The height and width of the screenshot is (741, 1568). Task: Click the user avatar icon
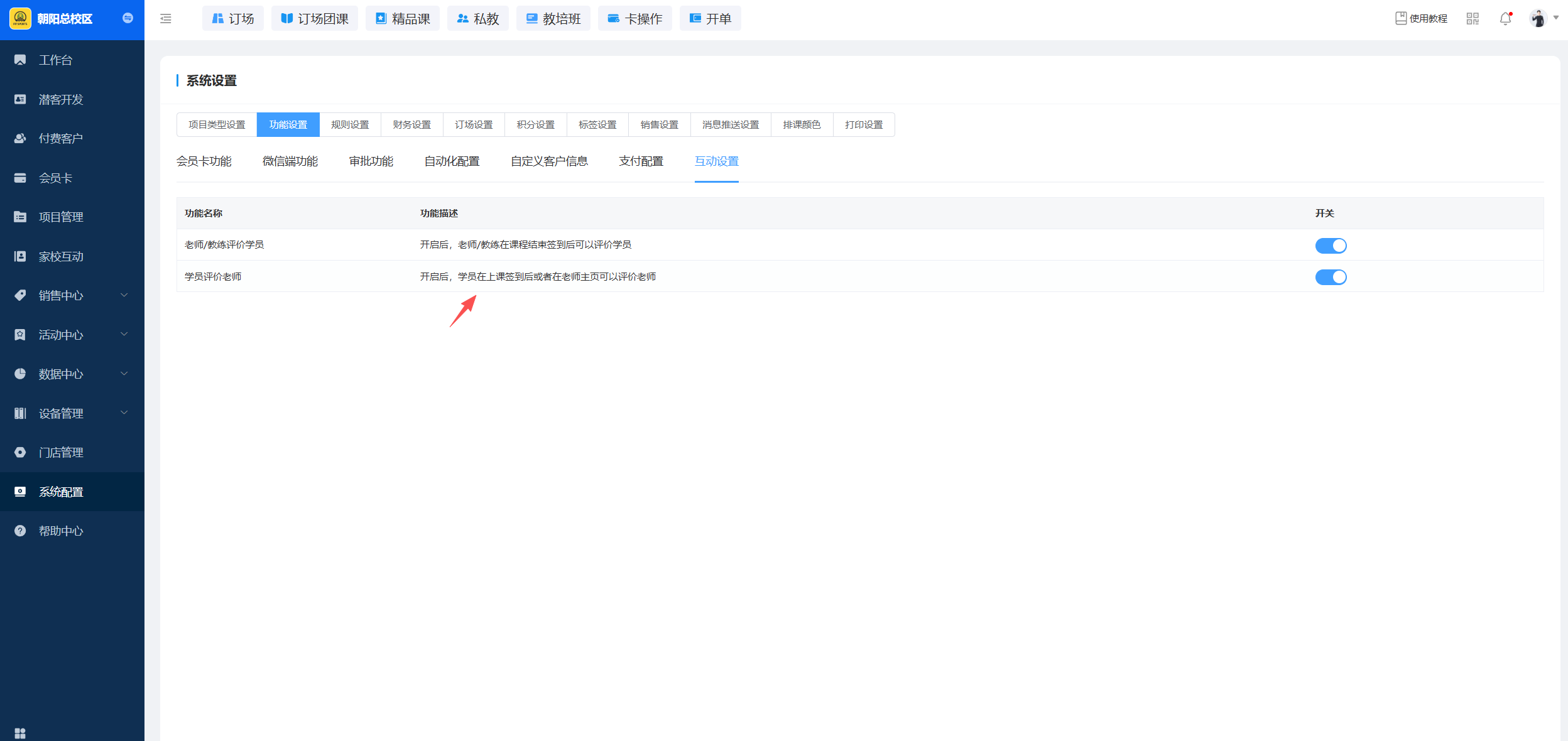coord(1538,19)
